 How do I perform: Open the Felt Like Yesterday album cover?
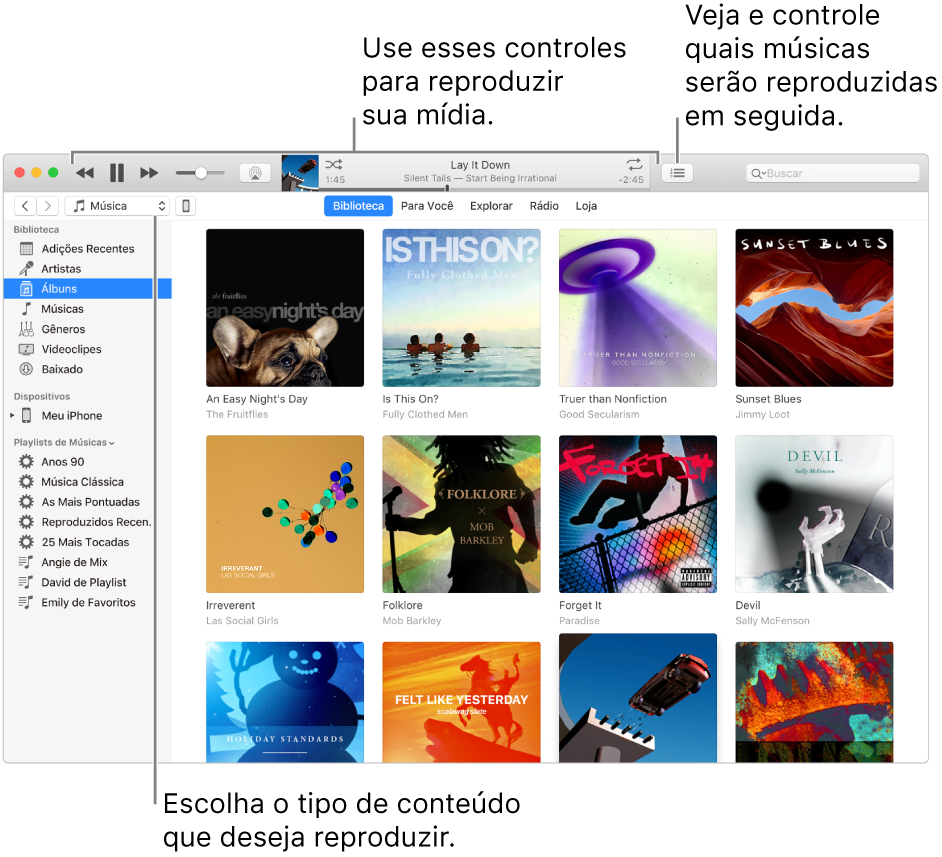point(461,702)
